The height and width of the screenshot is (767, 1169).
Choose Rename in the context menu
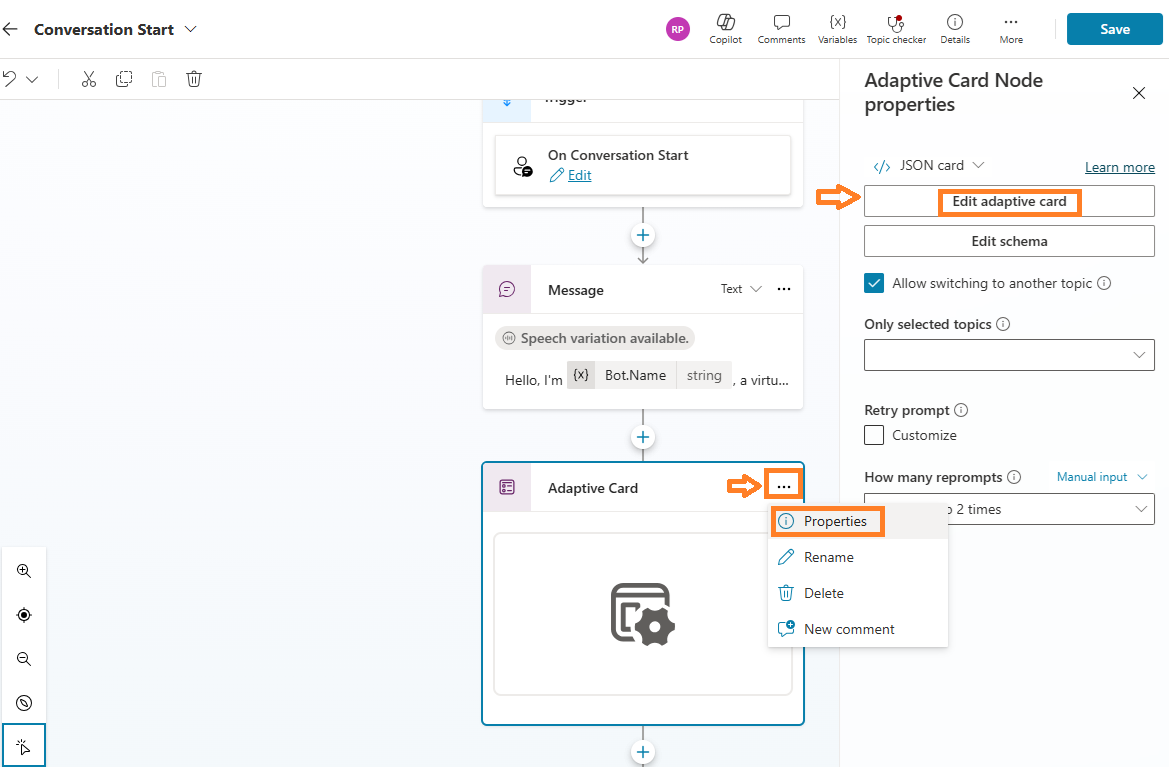828,557
